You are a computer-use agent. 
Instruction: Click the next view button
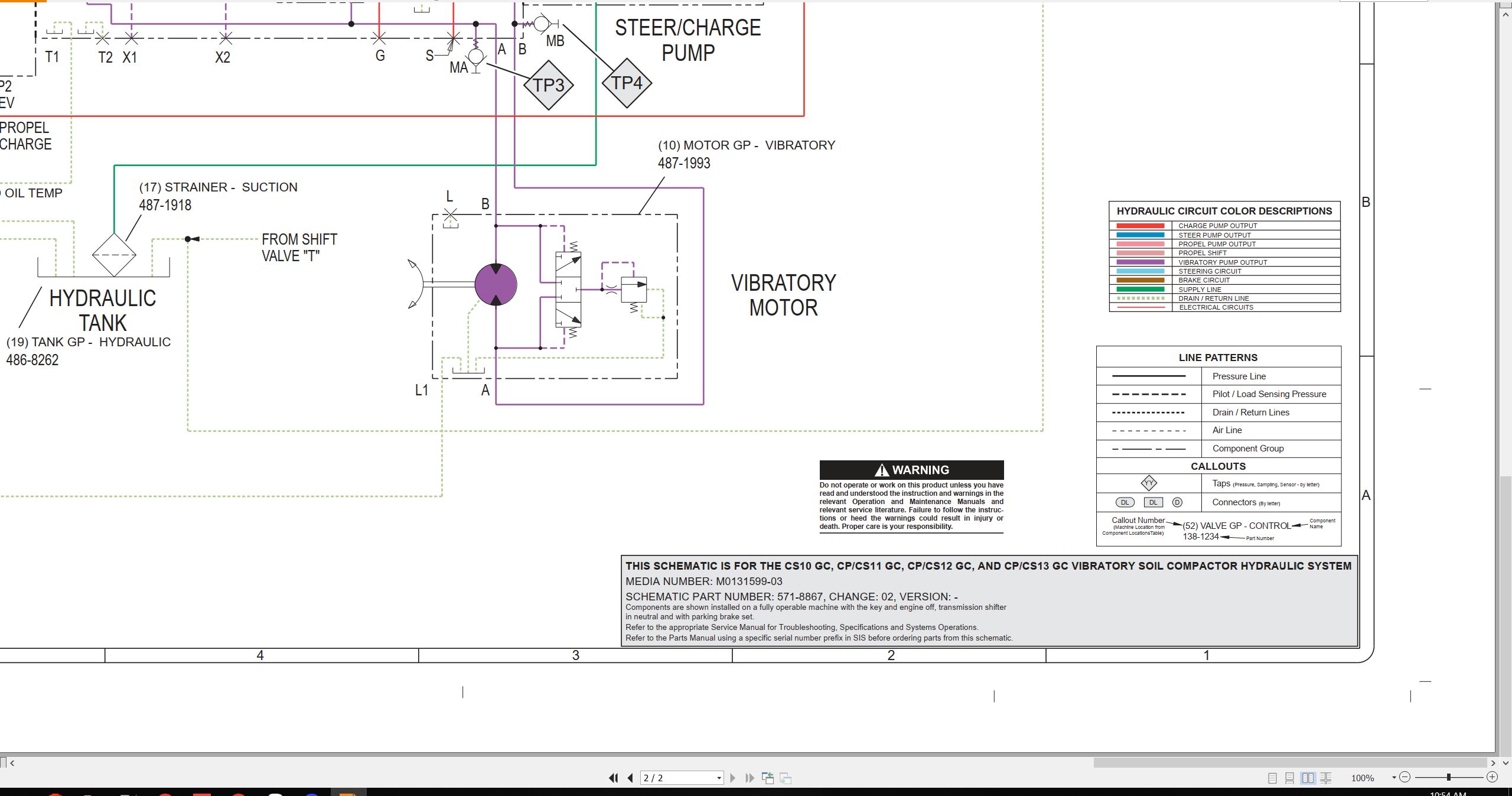click(x=786, y=778)
